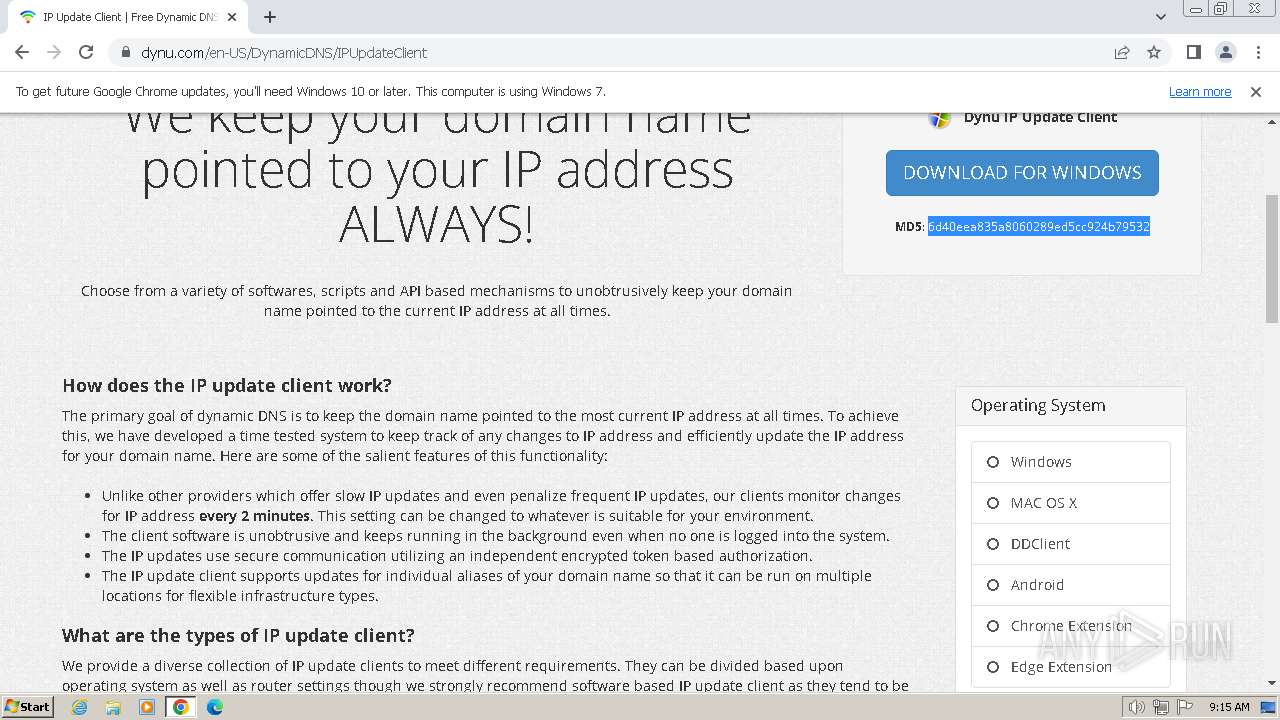The image size is (1280, 720).
Task: Click the address bar URL
Action: point(284,52)
